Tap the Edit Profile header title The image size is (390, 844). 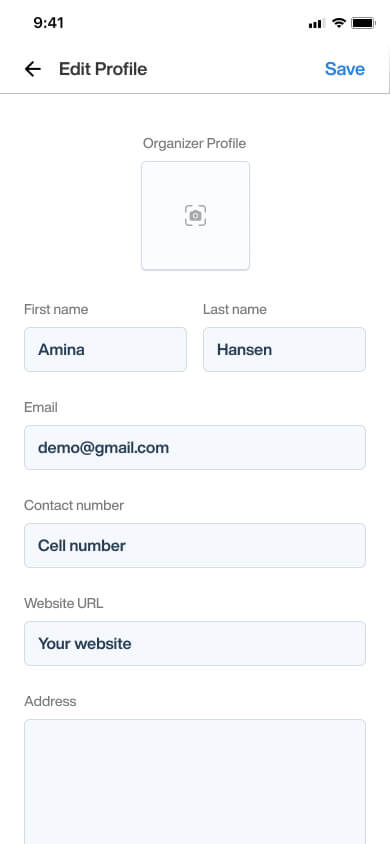(x=103, y=69)
